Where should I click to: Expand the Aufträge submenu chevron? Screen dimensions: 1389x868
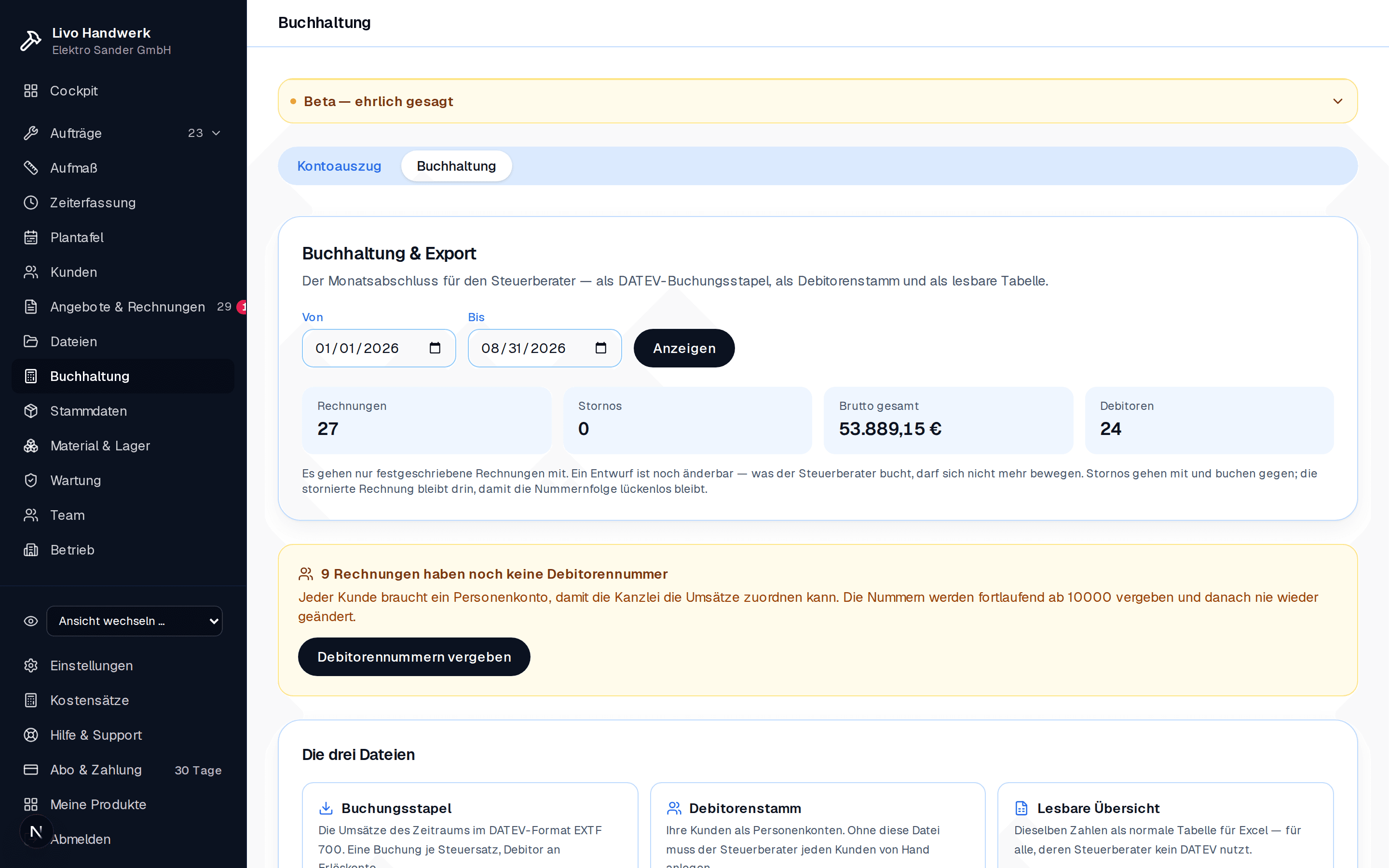[x=217, y=133]
